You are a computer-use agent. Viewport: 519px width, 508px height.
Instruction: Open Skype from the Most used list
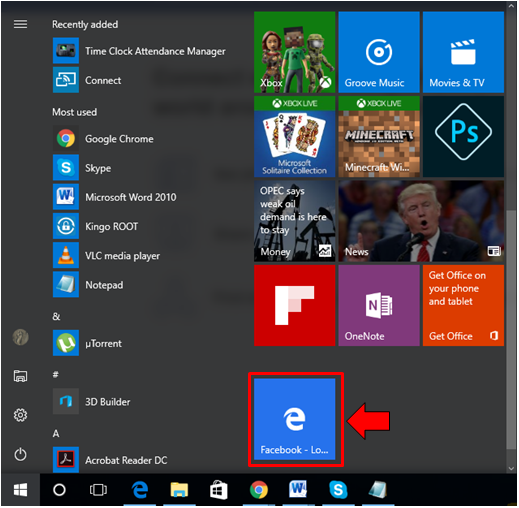pyautogui.click(x=82, y=168)
